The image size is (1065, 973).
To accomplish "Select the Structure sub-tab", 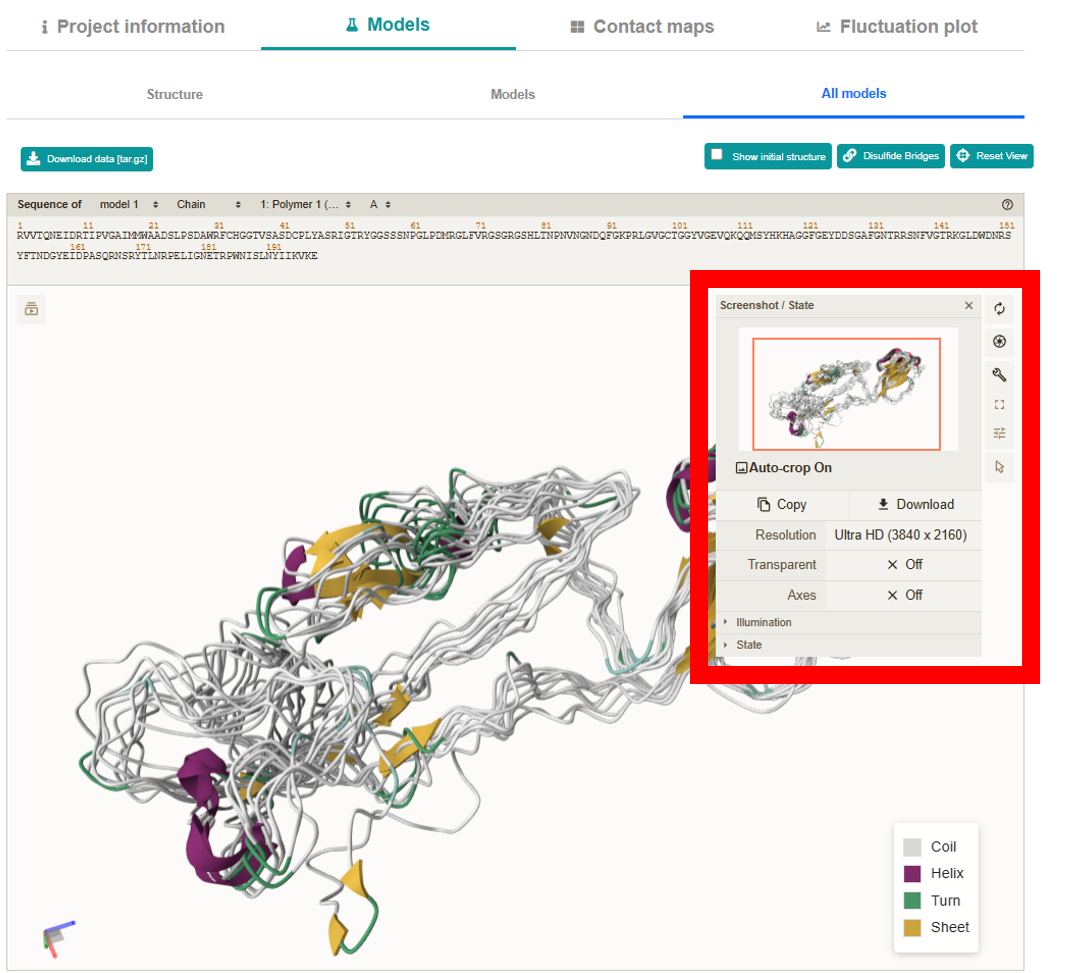I will 175,94.
